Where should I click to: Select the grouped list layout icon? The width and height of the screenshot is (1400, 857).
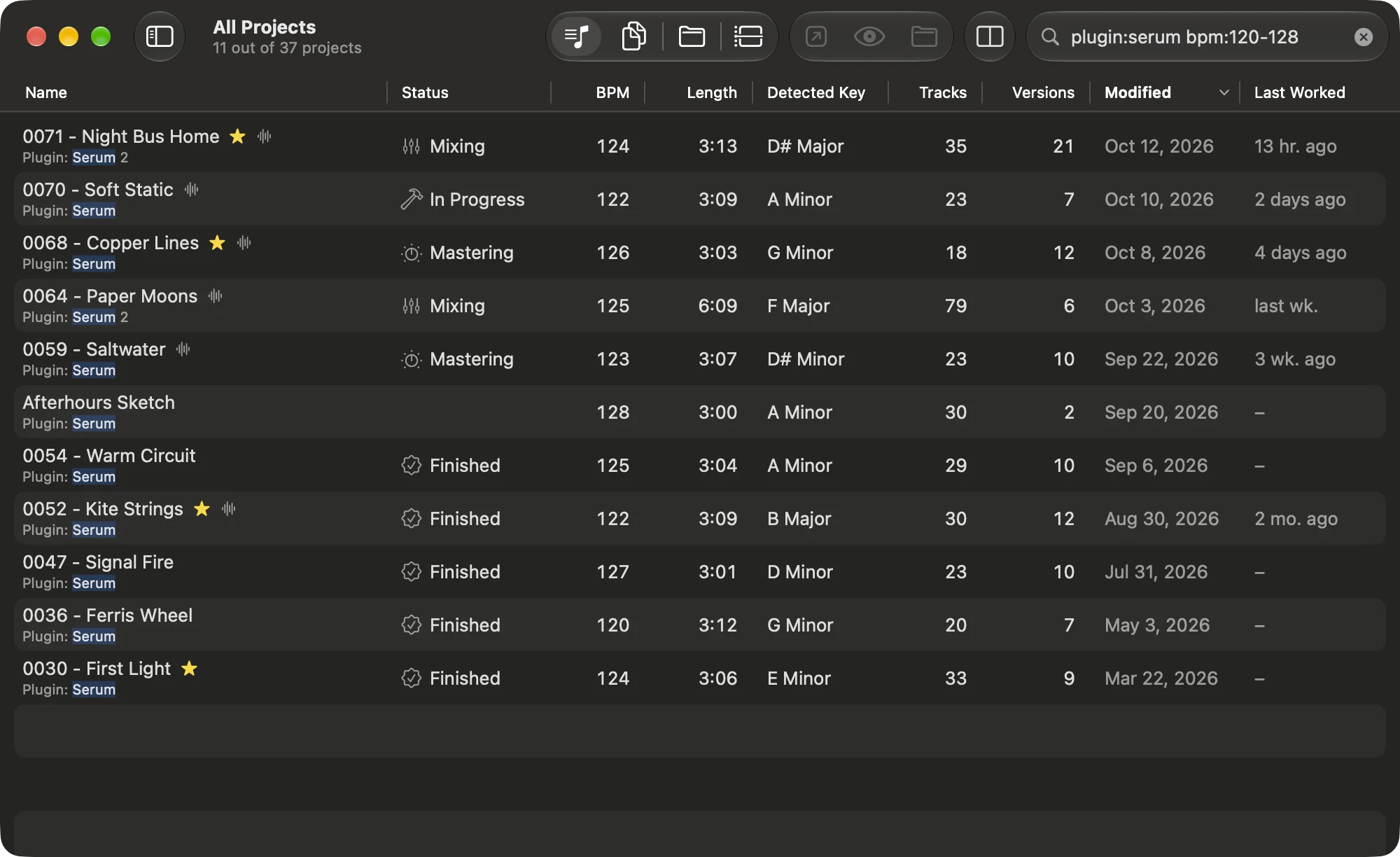pos(748,36)
